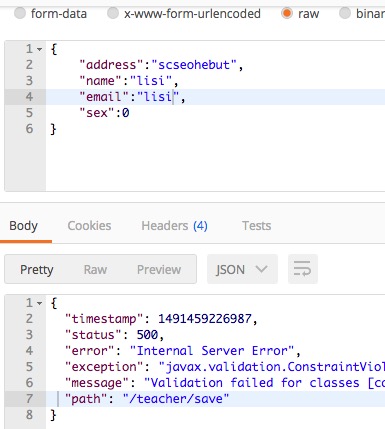385x429 pixels.
Task: Choose the Raw view button
Action: (95, 269)
